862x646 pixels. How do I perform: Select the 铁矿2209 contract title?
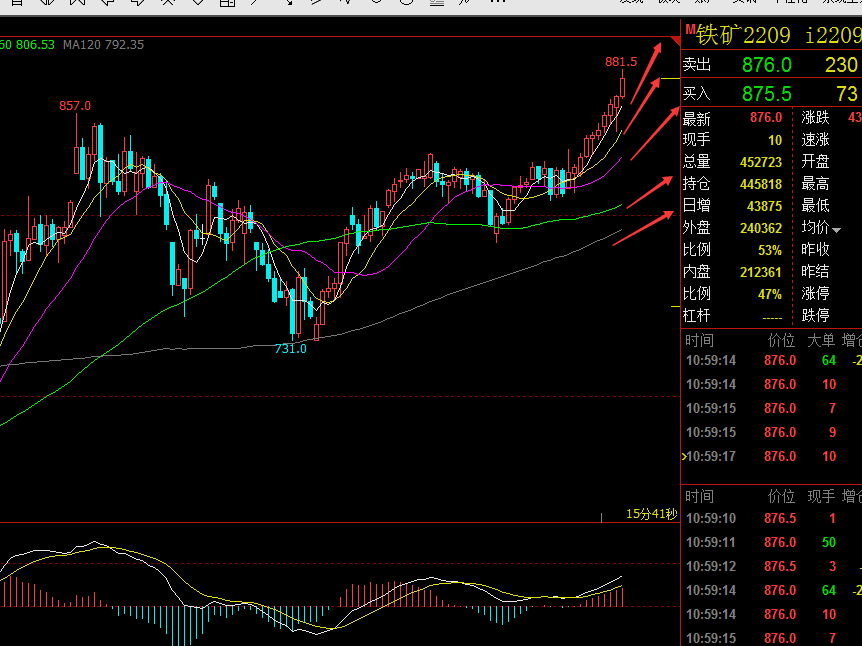click(x=743, y=35)
